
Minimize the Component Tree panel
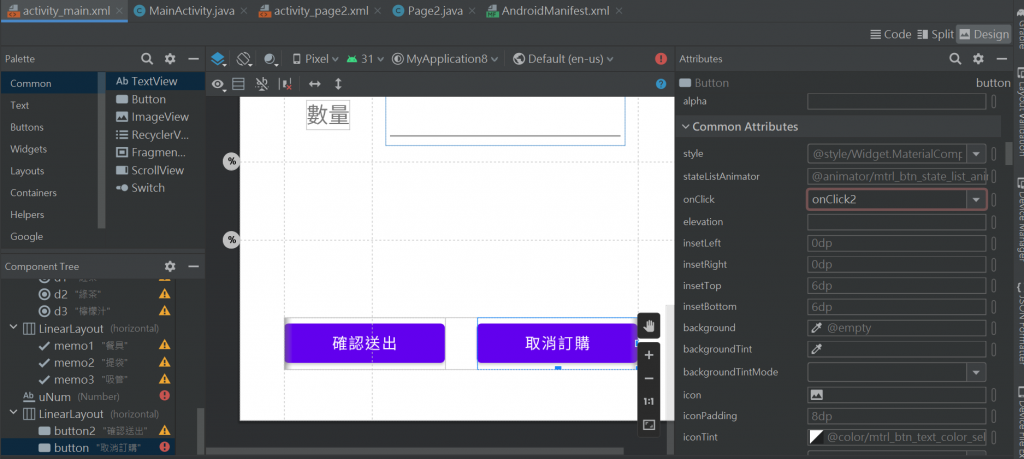pos(193,266)
